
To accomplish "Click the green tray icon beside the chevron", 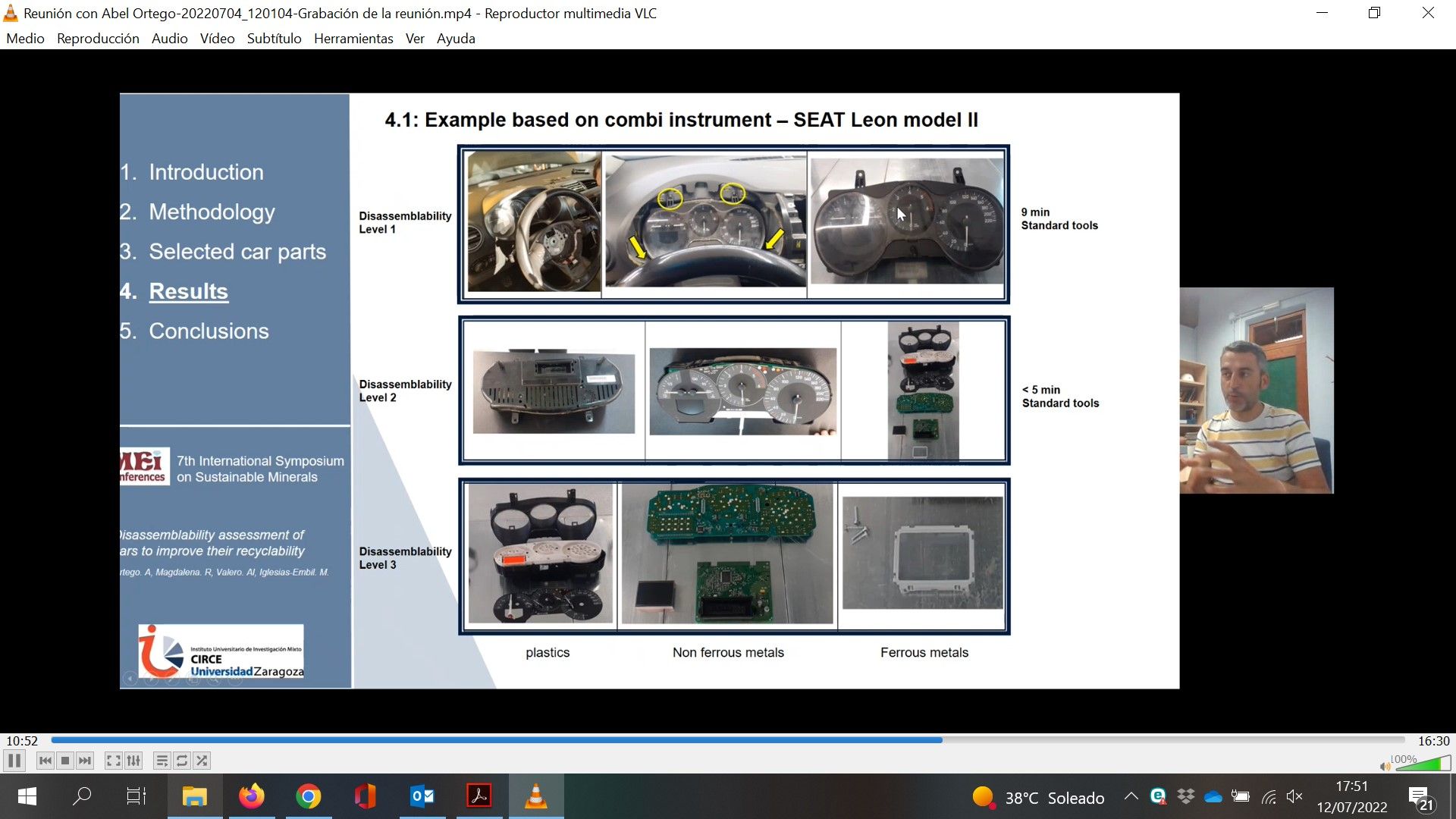I will pos(1158,796).
